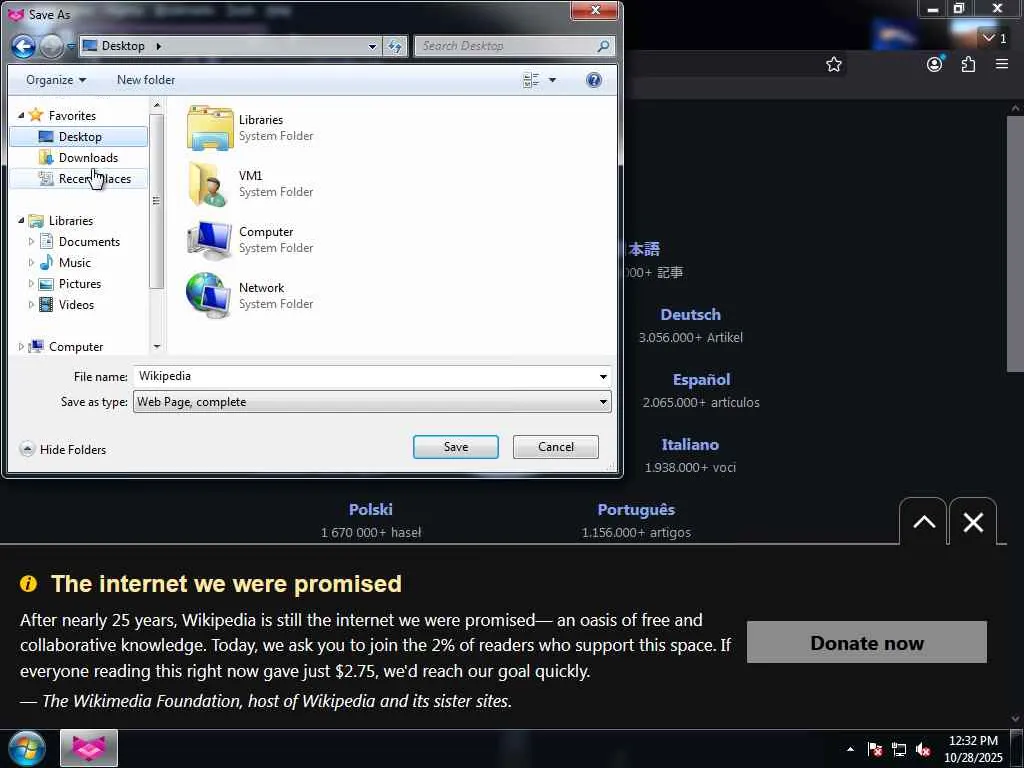Show hidden tray icons arrow
The image size is (1024, 768).
[x=850, y=749]
